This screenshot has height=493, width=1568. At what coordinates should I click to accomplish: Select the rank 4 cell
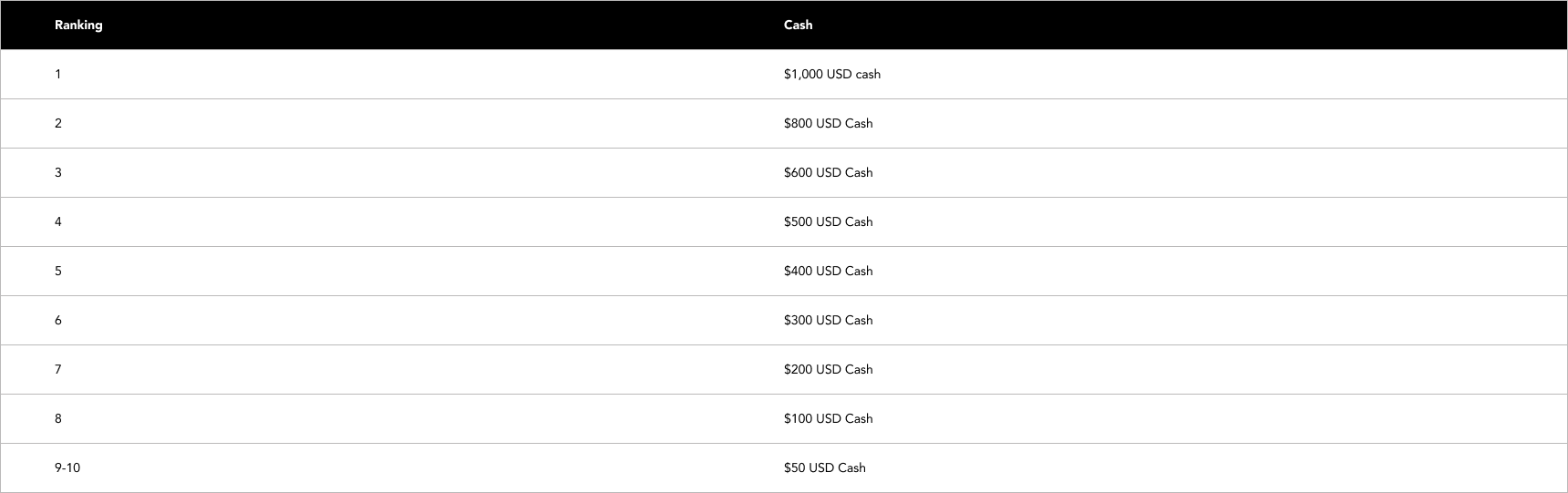[58, 221]
